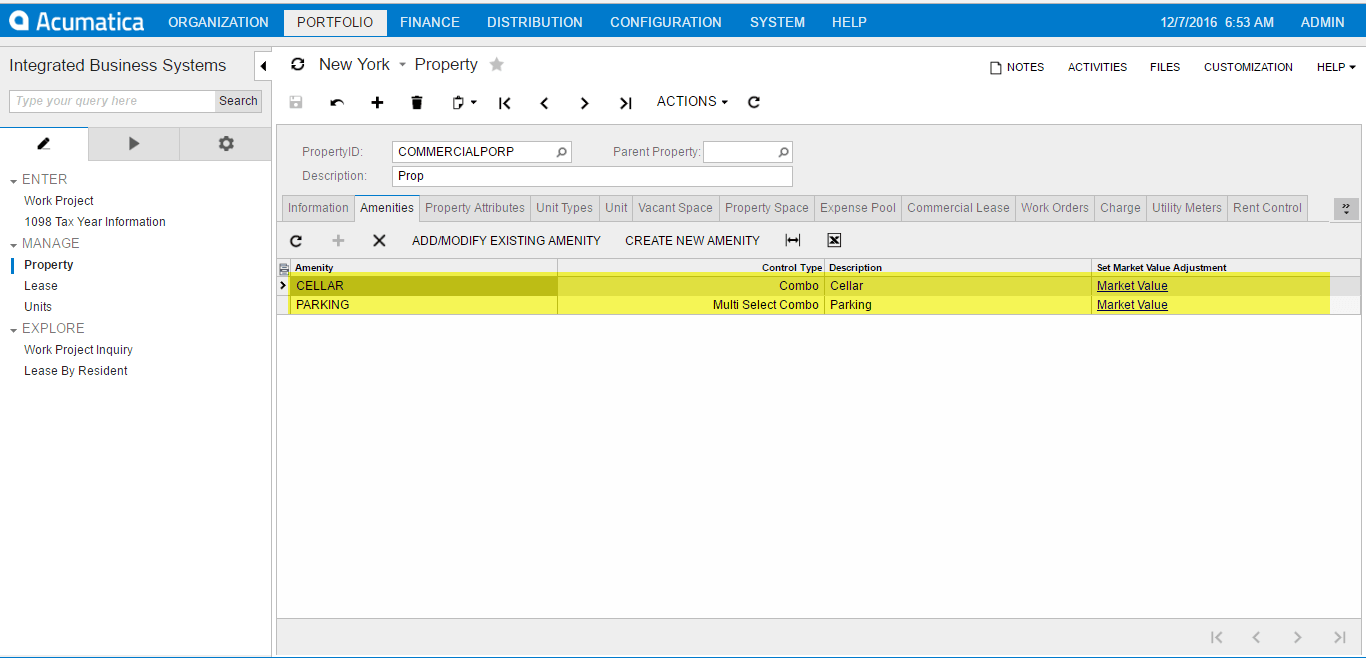Open the ADMIN user menu

(1321, 22)
